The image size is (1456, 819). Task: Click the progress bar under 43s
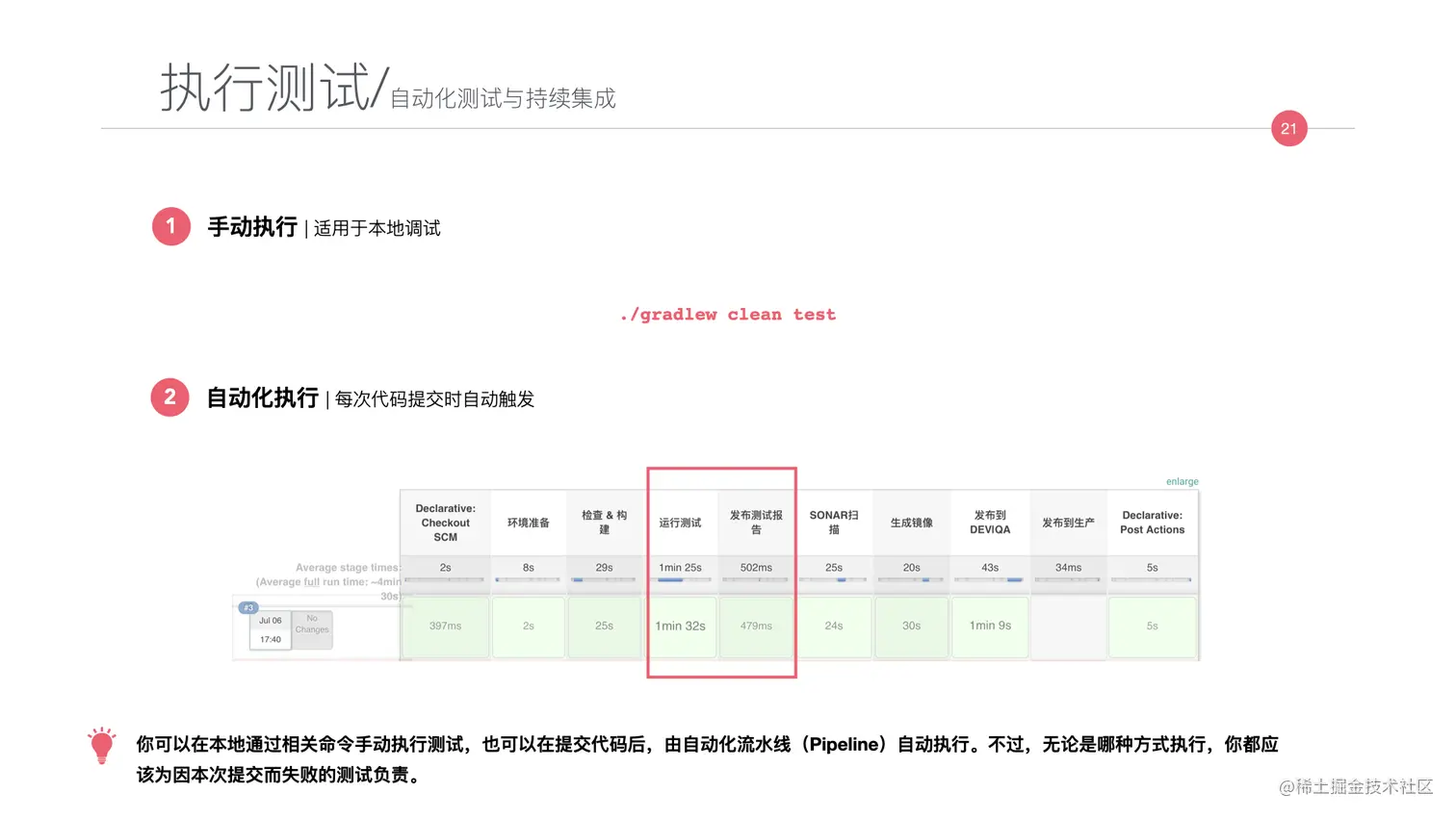989,579
